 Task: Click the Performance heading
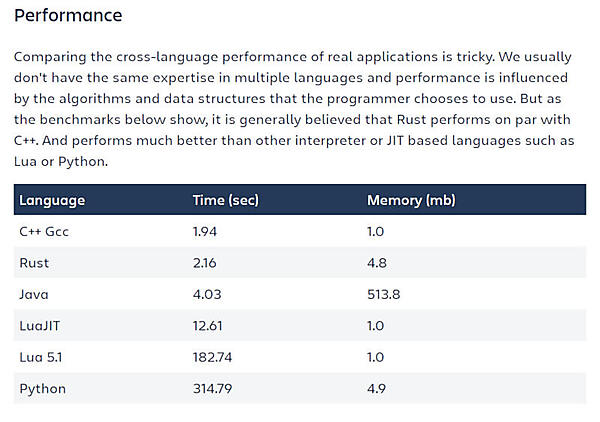coord(68,16)
